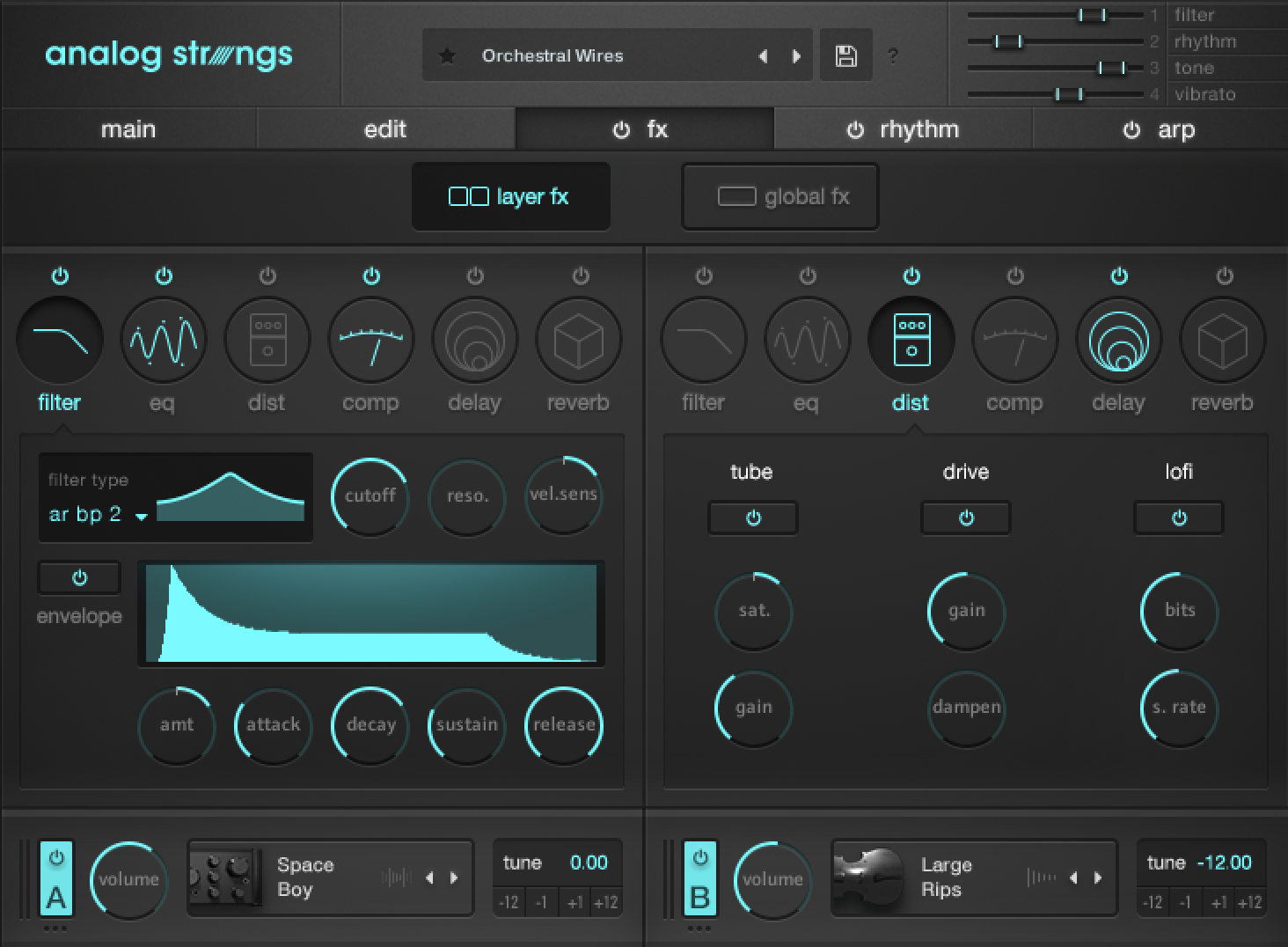Click the save preset icon

845,55
